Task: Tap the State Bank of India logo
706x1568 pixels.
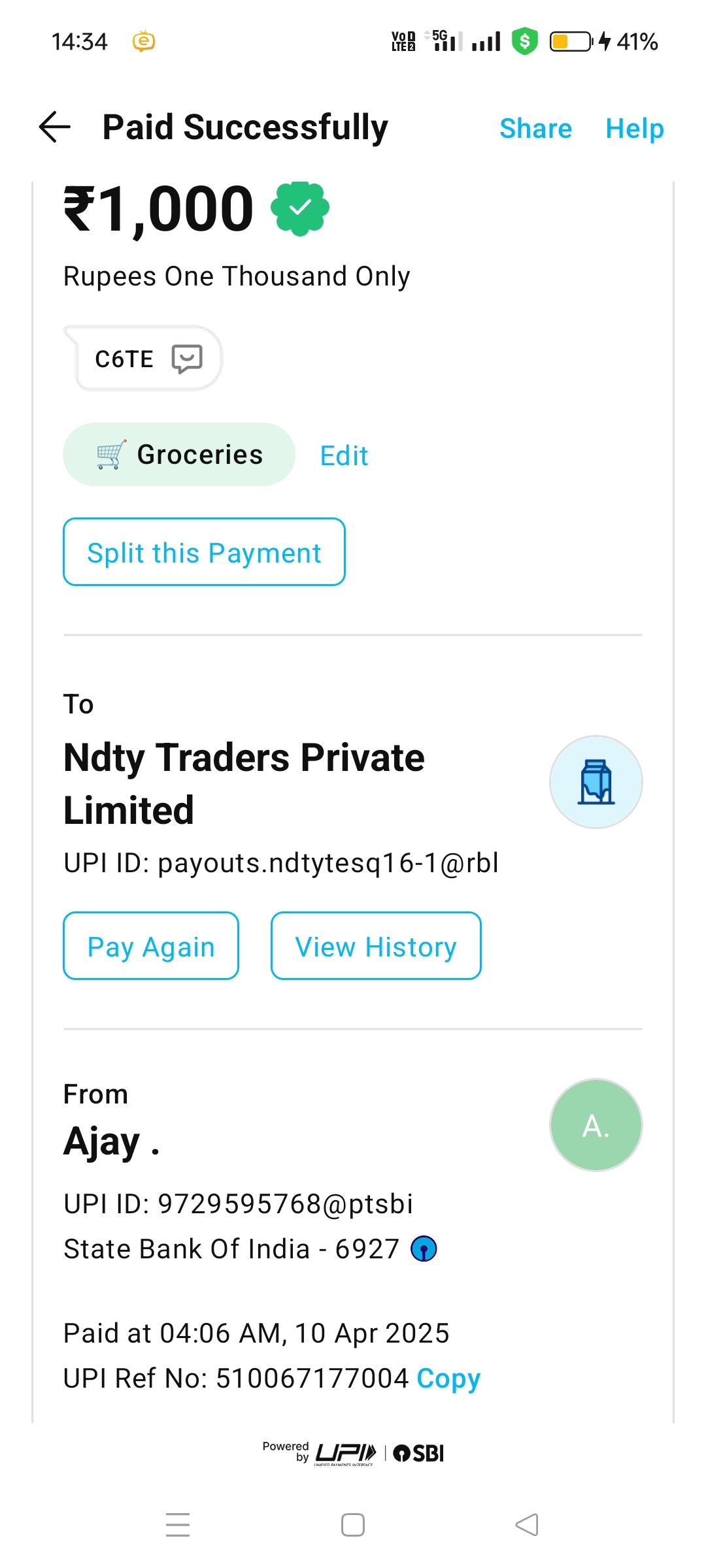Action: point(424,1249)
